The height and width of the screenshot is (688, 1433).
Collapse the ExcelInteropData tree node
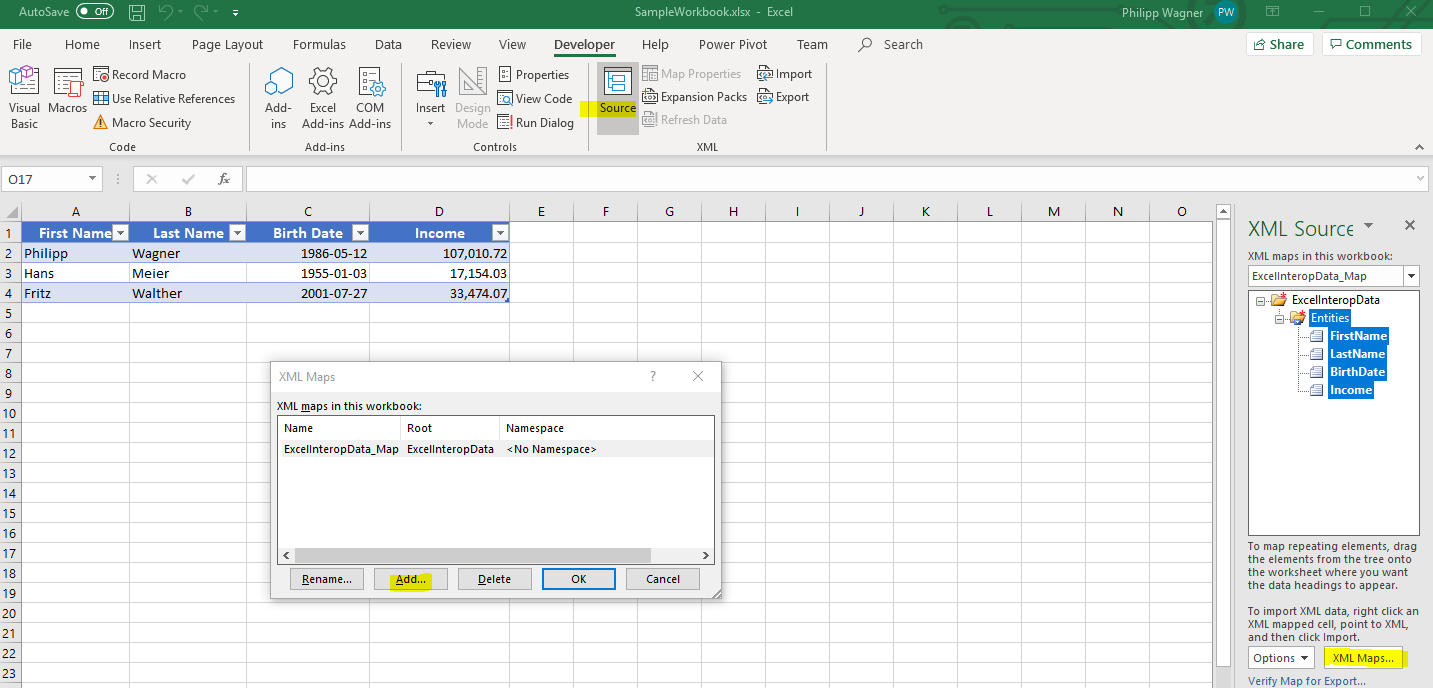[x=1261, y=300]
